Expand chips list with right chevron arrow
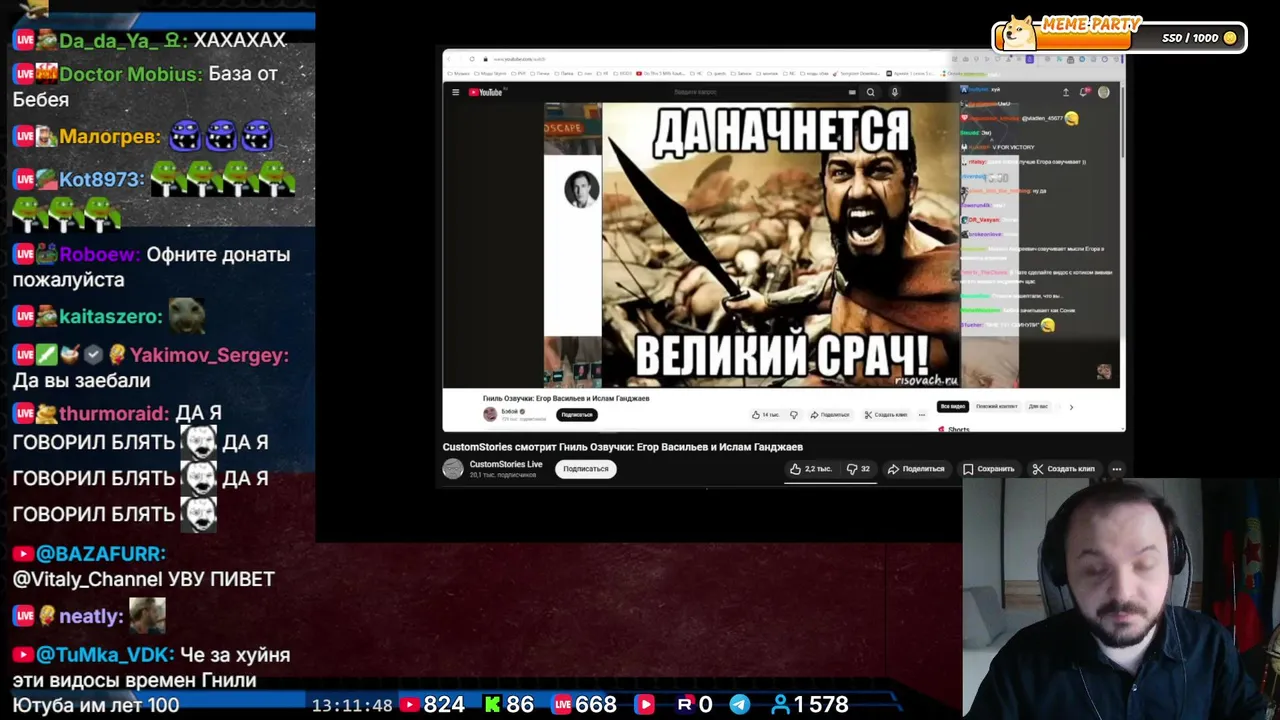The height and width of the screenshot is (720, 1280). click(x=1071, y=407)
